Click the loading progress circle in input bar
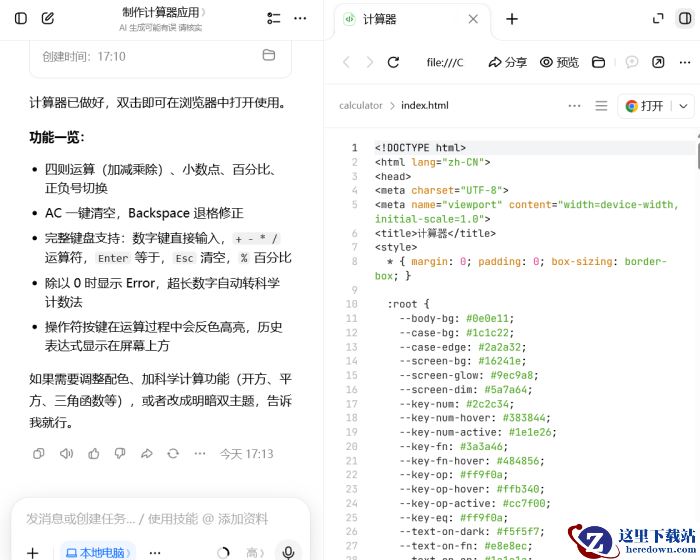Image resolution: width=700 pixels, height=560 pixels. [x=223, y=553]
